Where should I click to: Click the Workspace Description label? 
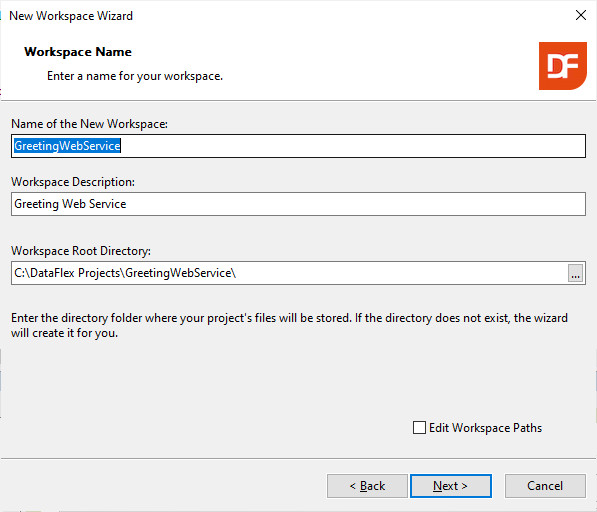[73, 182]
